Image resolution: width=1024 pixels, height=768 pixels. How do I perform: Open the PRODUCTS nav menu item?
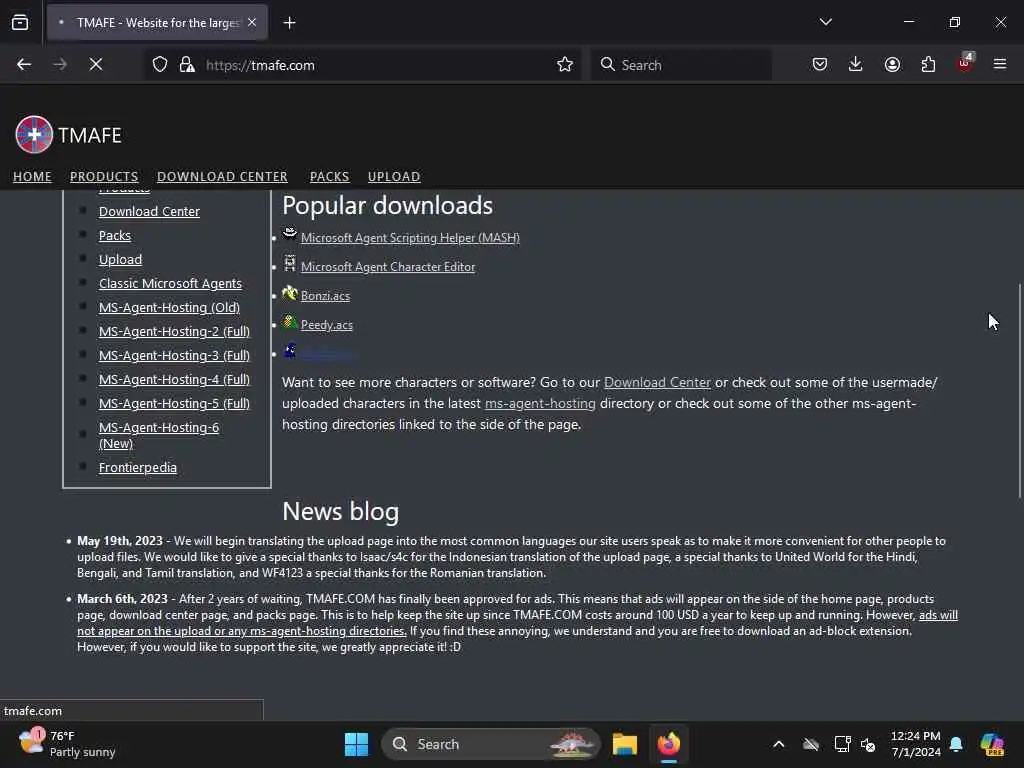104,176
